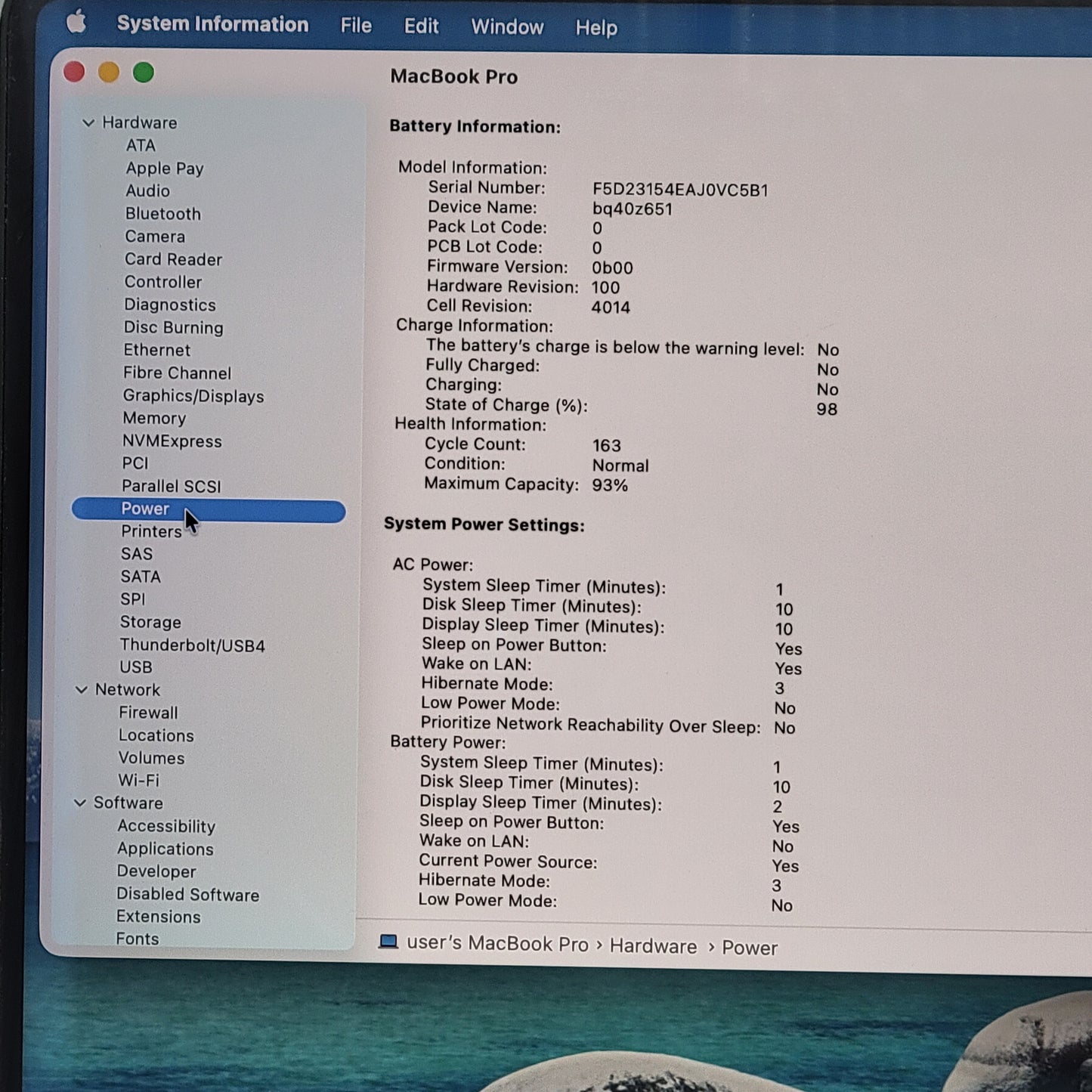Select Camera in the sidebar

click(x=155, y=237)
